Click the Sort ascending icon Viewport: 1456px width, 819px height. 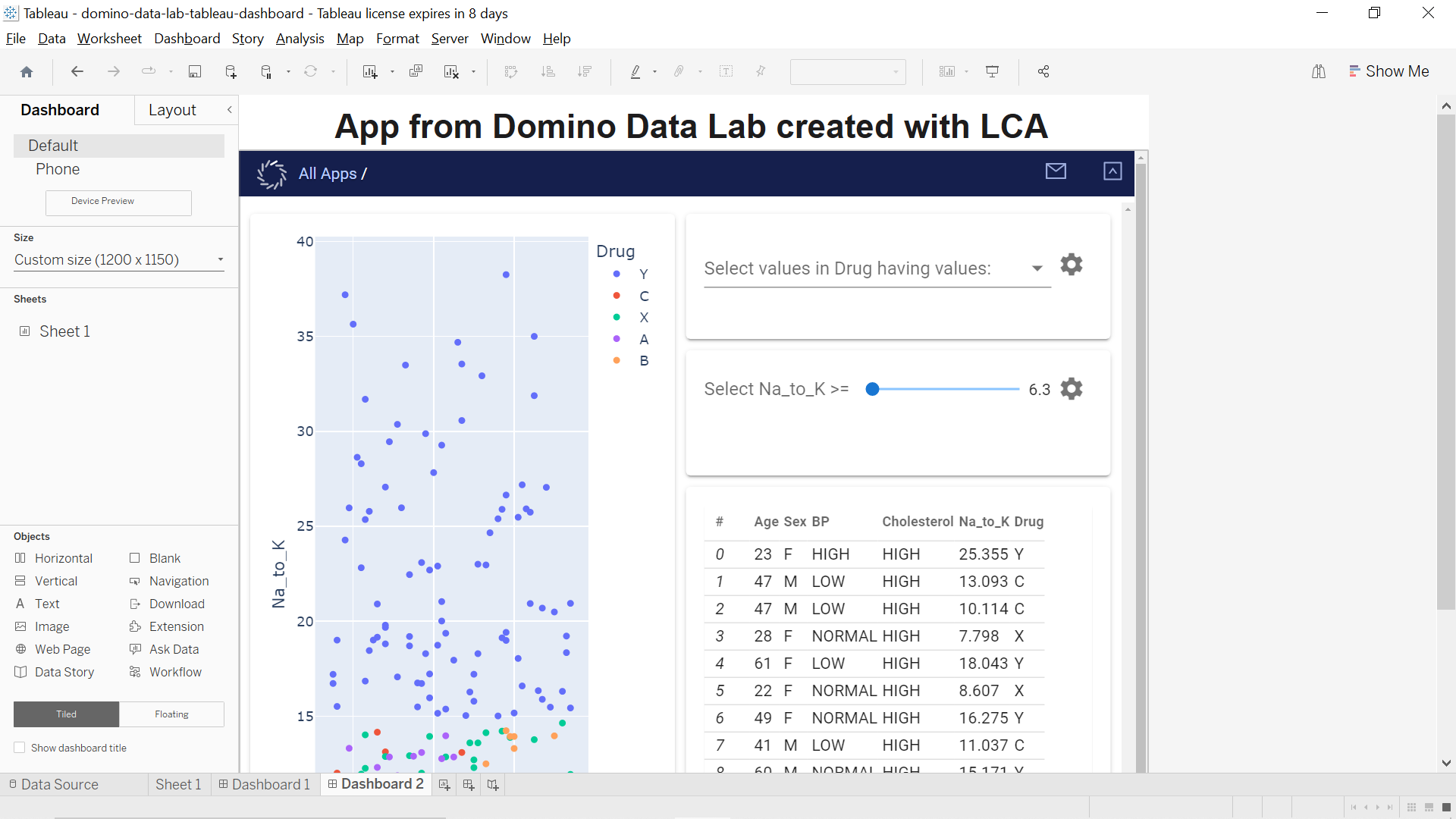(x=548, y=71)
